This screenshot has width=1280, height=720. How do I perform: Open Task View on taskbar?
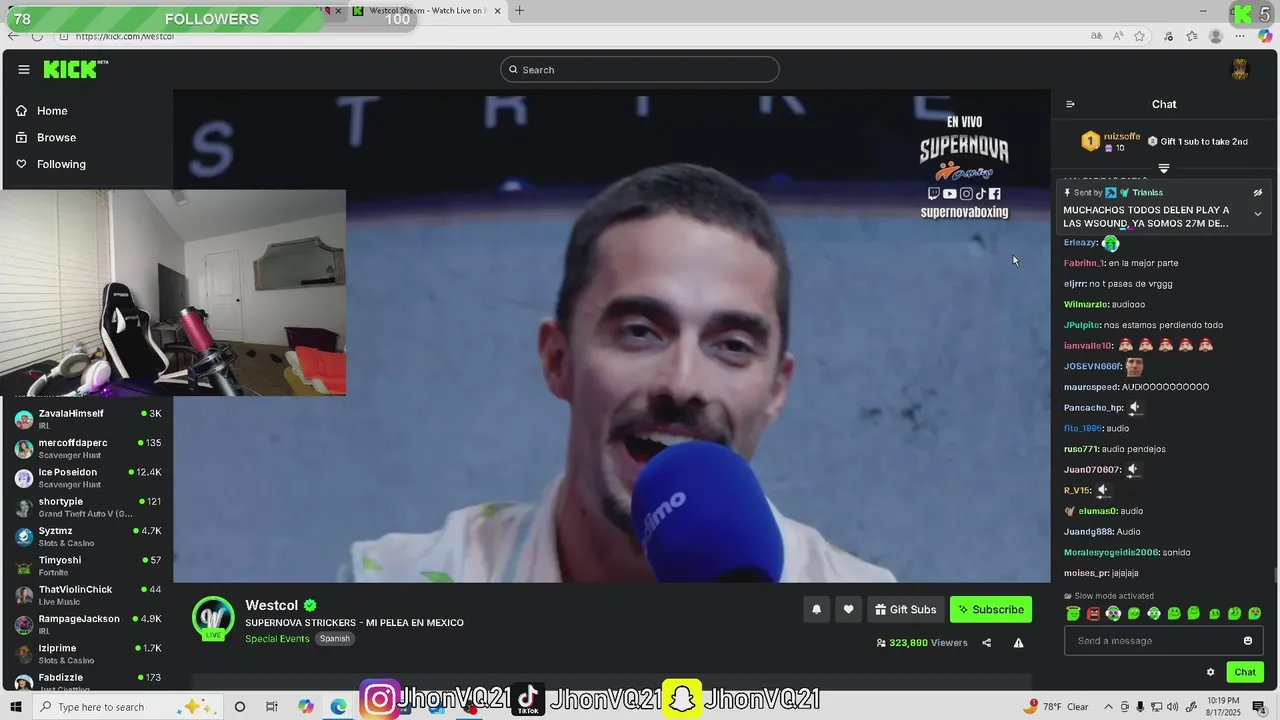coord(271,707)
